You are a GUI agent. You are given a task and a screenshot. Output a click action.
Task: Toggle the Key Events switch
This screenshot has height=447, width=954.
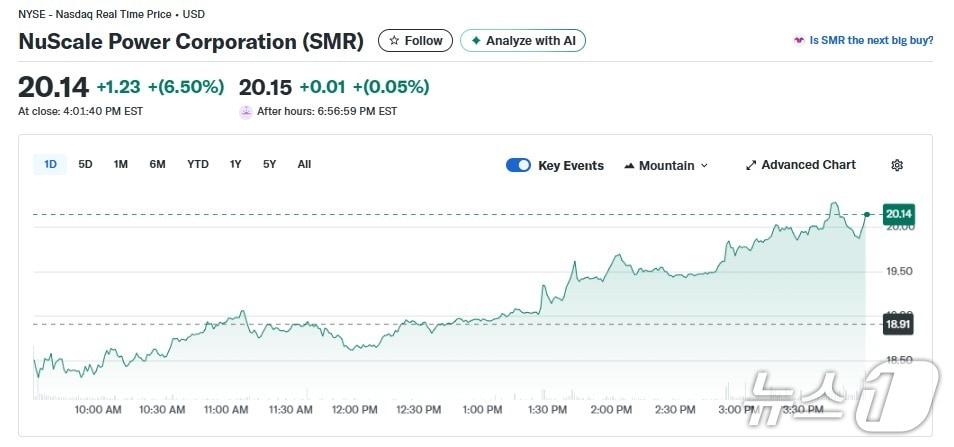pos(518,165)
